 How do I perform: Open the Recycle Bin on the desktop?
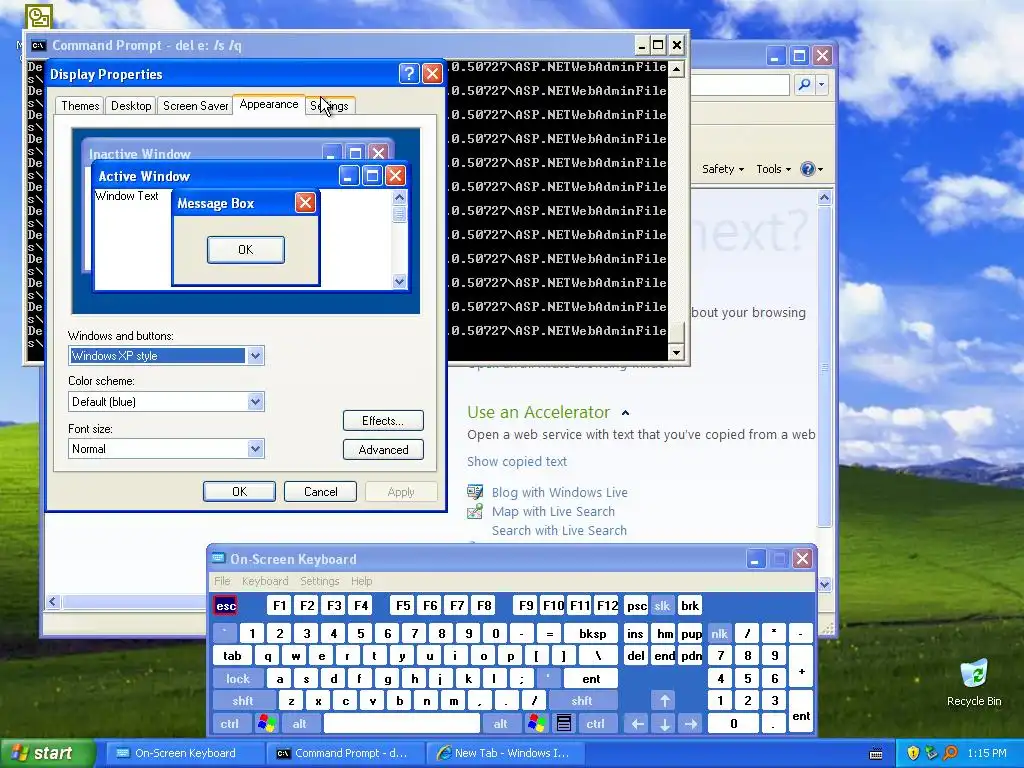[x=974, y=683]
